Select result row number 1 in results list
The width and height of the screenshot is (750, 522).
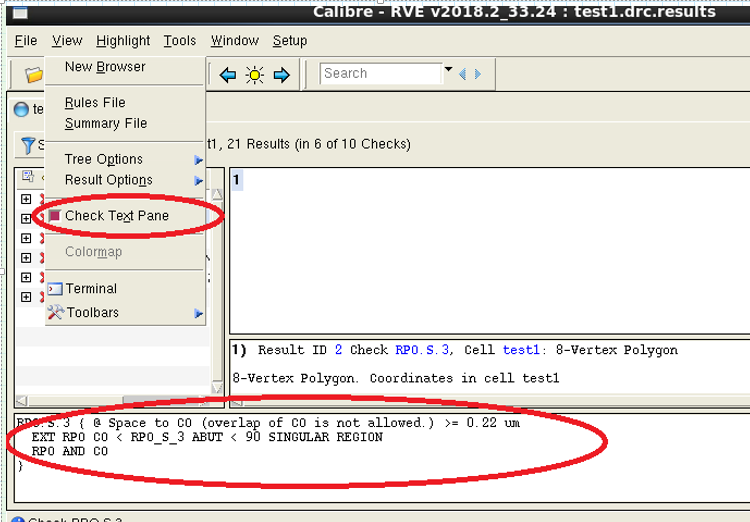click(x=237, y=180)
